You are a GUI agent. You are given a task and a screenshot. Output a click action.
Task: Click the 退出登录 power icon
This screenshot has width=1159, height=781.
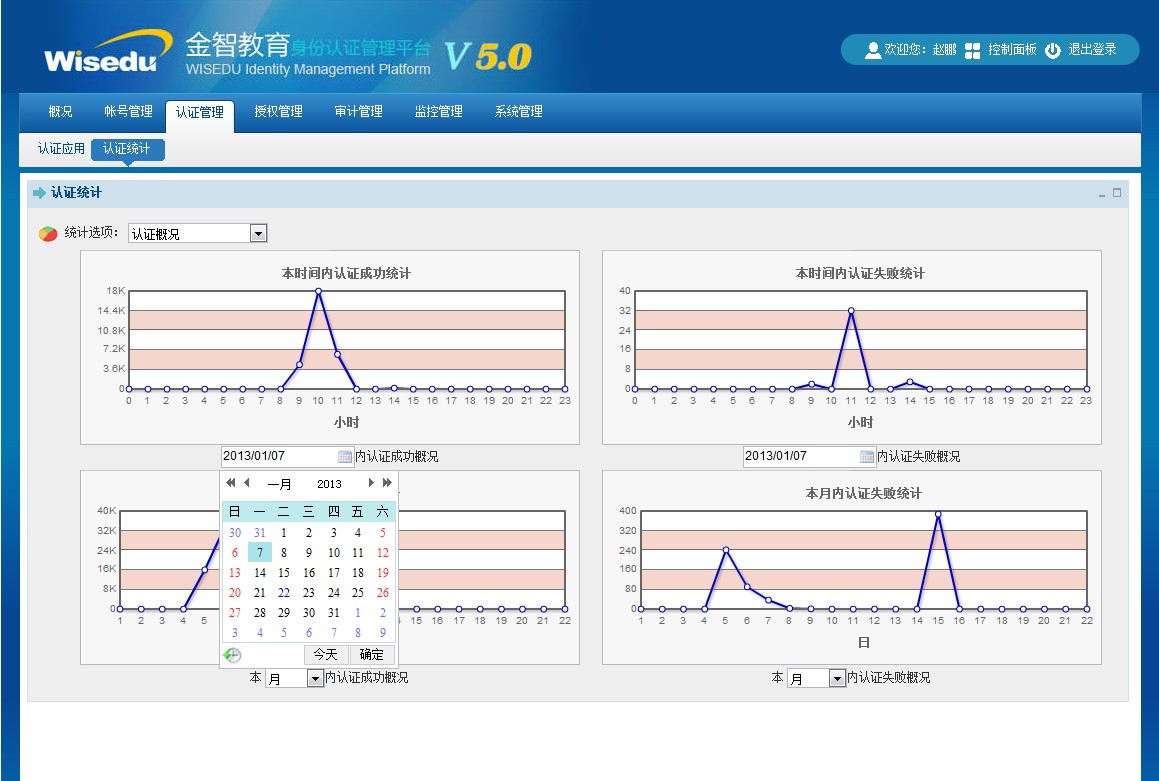(1053, 50)
